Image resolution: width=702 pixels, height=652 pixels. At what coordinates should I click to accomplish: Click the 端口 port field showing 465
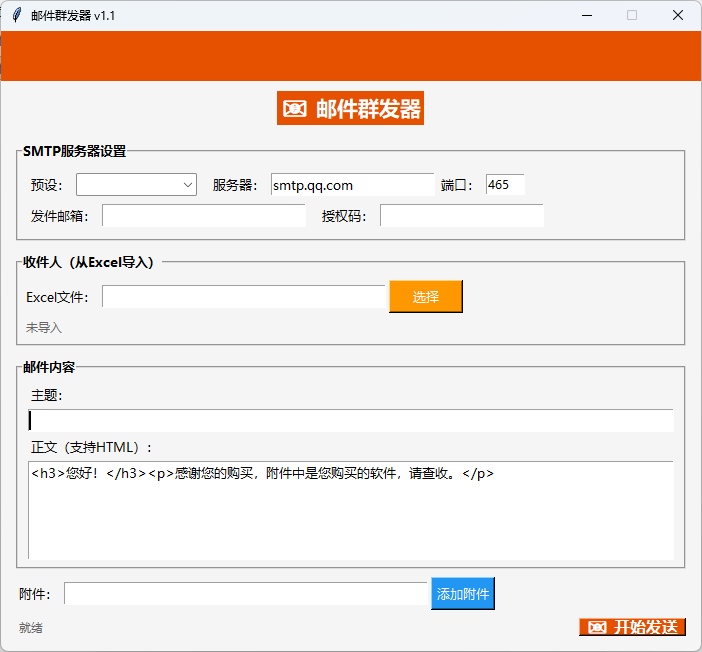pos(505,184)
